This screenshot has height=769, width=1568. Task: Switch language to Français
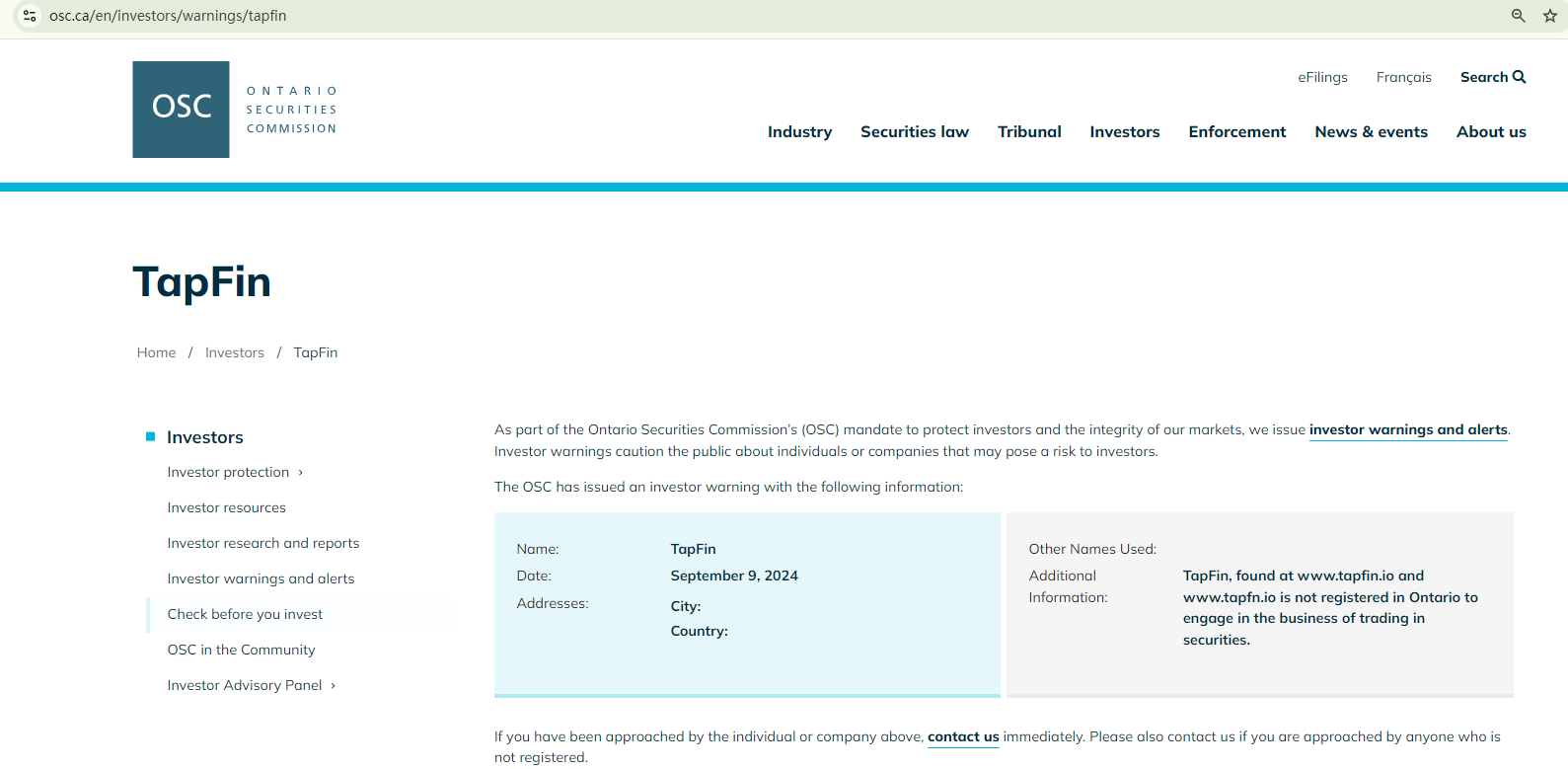(x=1404, y=77)
